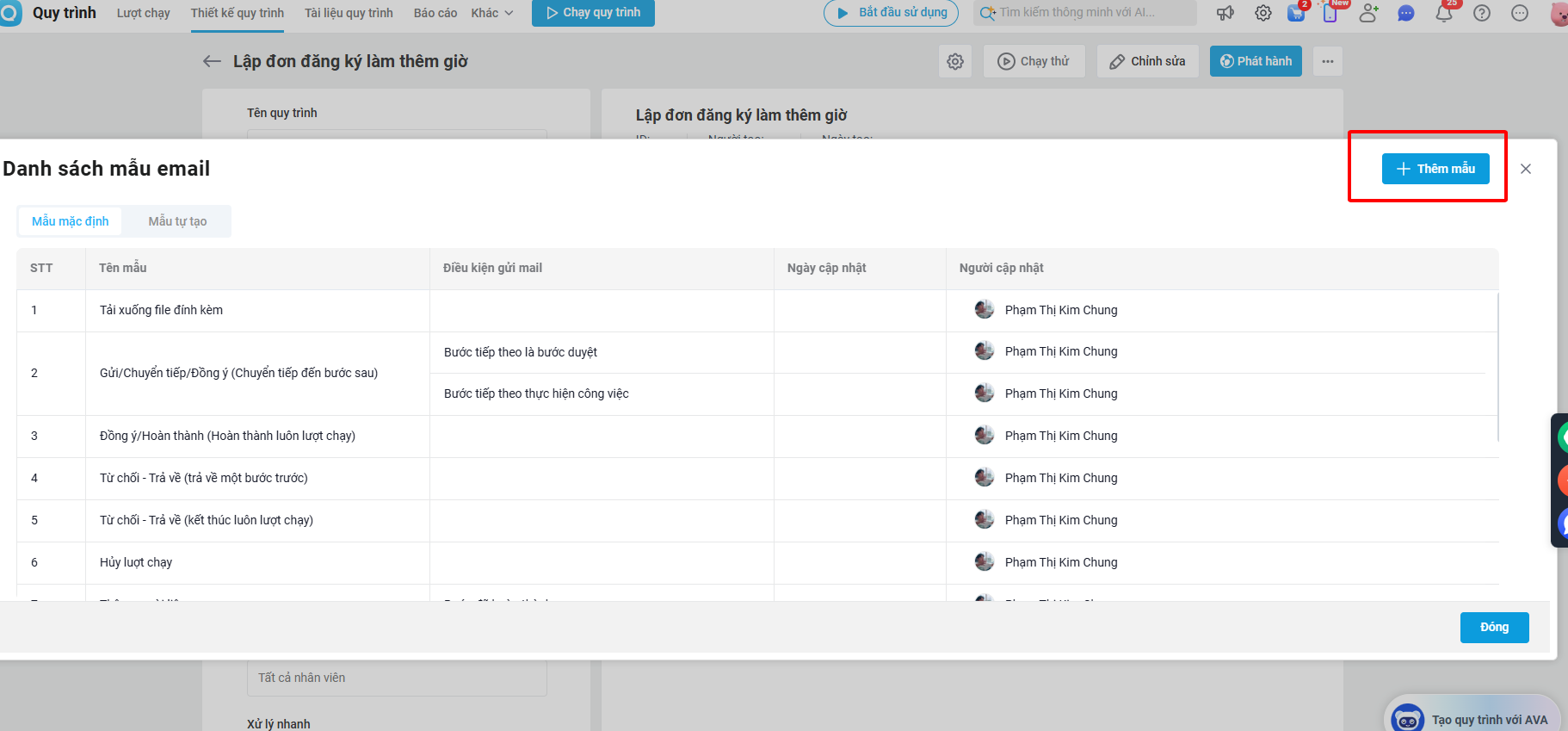Viewport: 1568px width, 731px height.
Task: Open the notifications bell
Action: (x=1444, y=13)
